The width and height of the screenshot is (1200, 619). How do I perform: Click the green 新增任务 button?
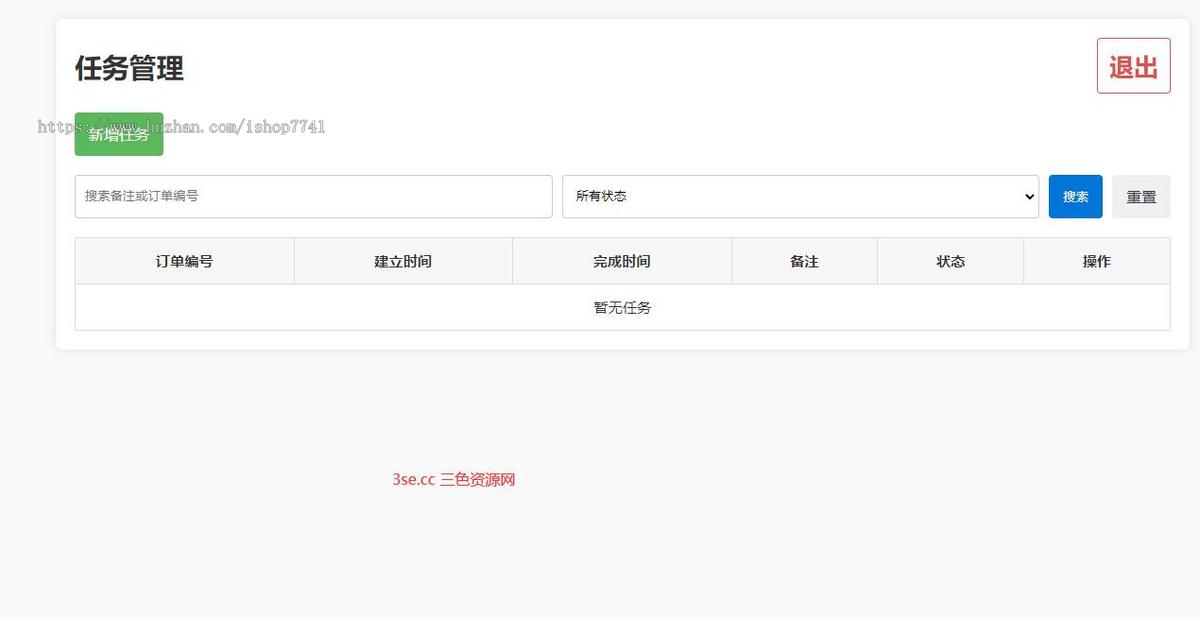point(119,134)
